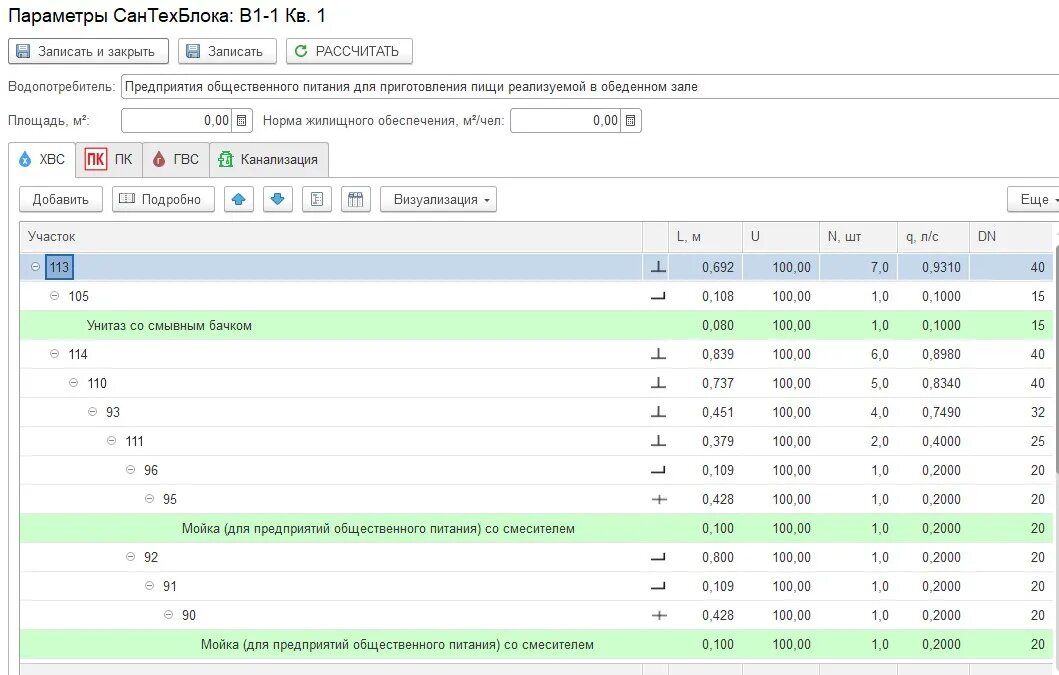Click the tee fitting icon in row 110

pos(658,384)
